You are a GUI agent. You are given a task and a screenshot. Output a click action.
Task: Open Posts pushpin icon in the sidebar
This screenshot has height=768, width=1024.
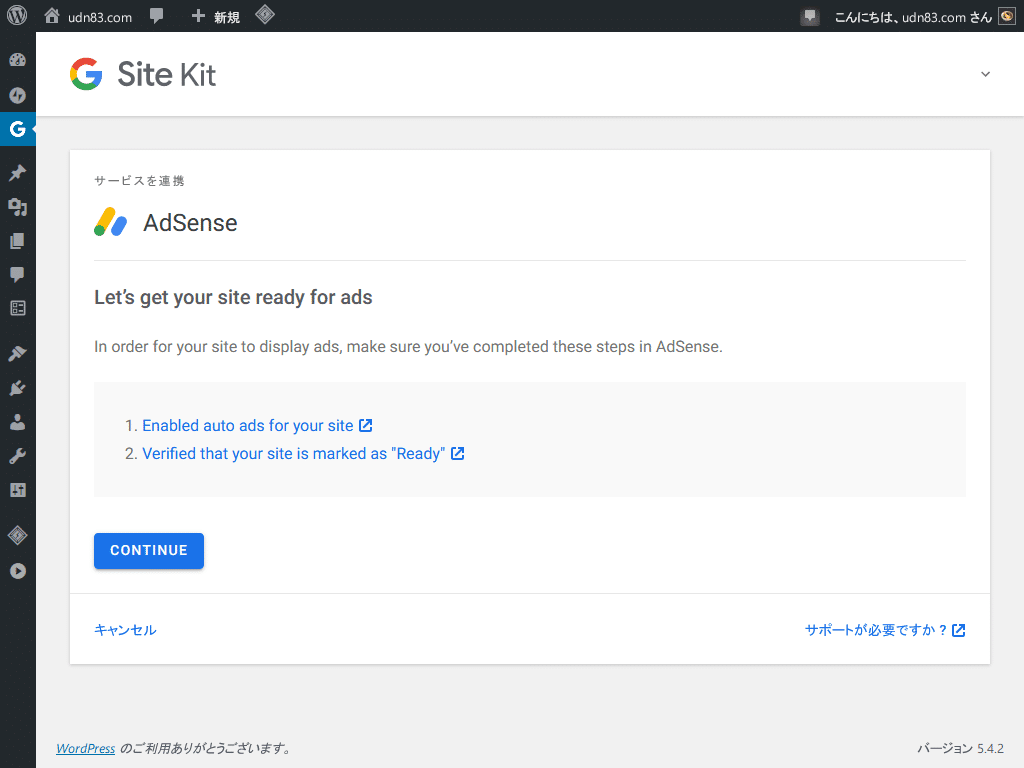pos(18,172)
